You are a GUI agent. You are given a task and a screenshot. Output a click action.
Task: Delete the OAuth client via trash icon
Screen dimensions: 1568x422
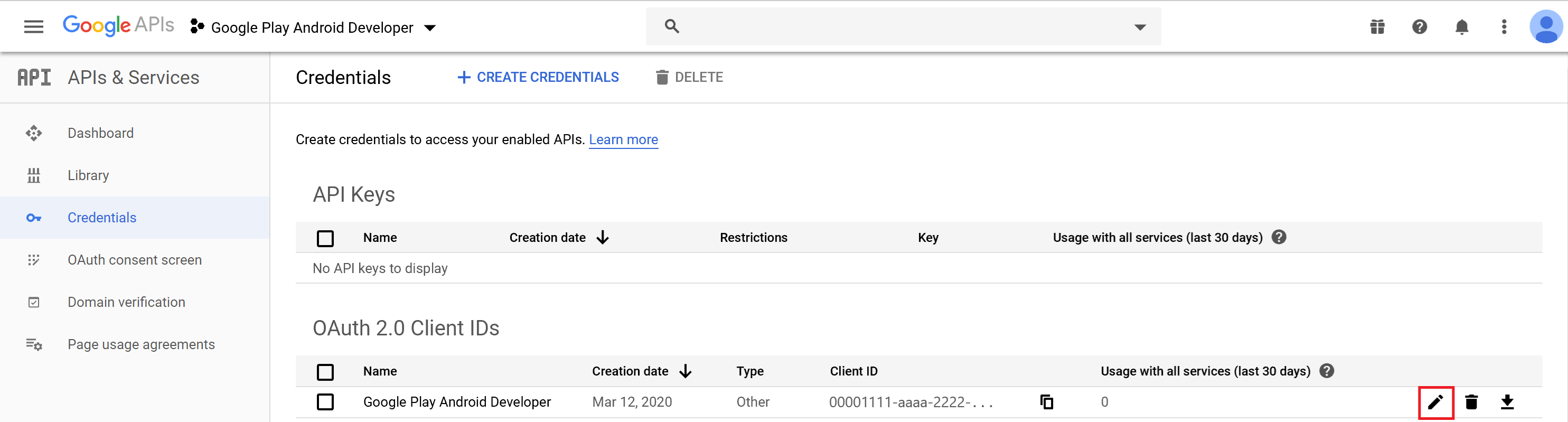(1471, 402)
